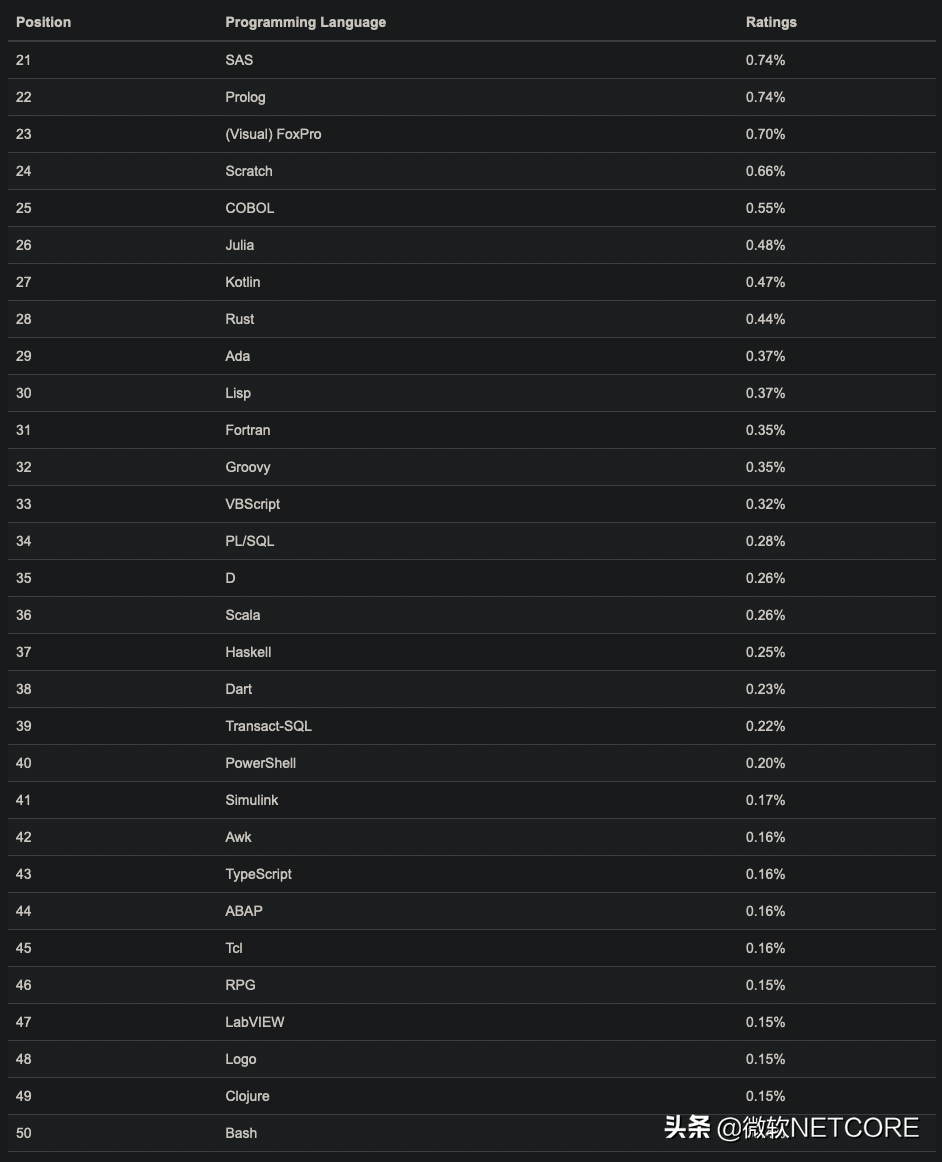This screenshot has height=1162, width=942.
Task: Click the Ratings column header
Action: [x=771, y=22]
